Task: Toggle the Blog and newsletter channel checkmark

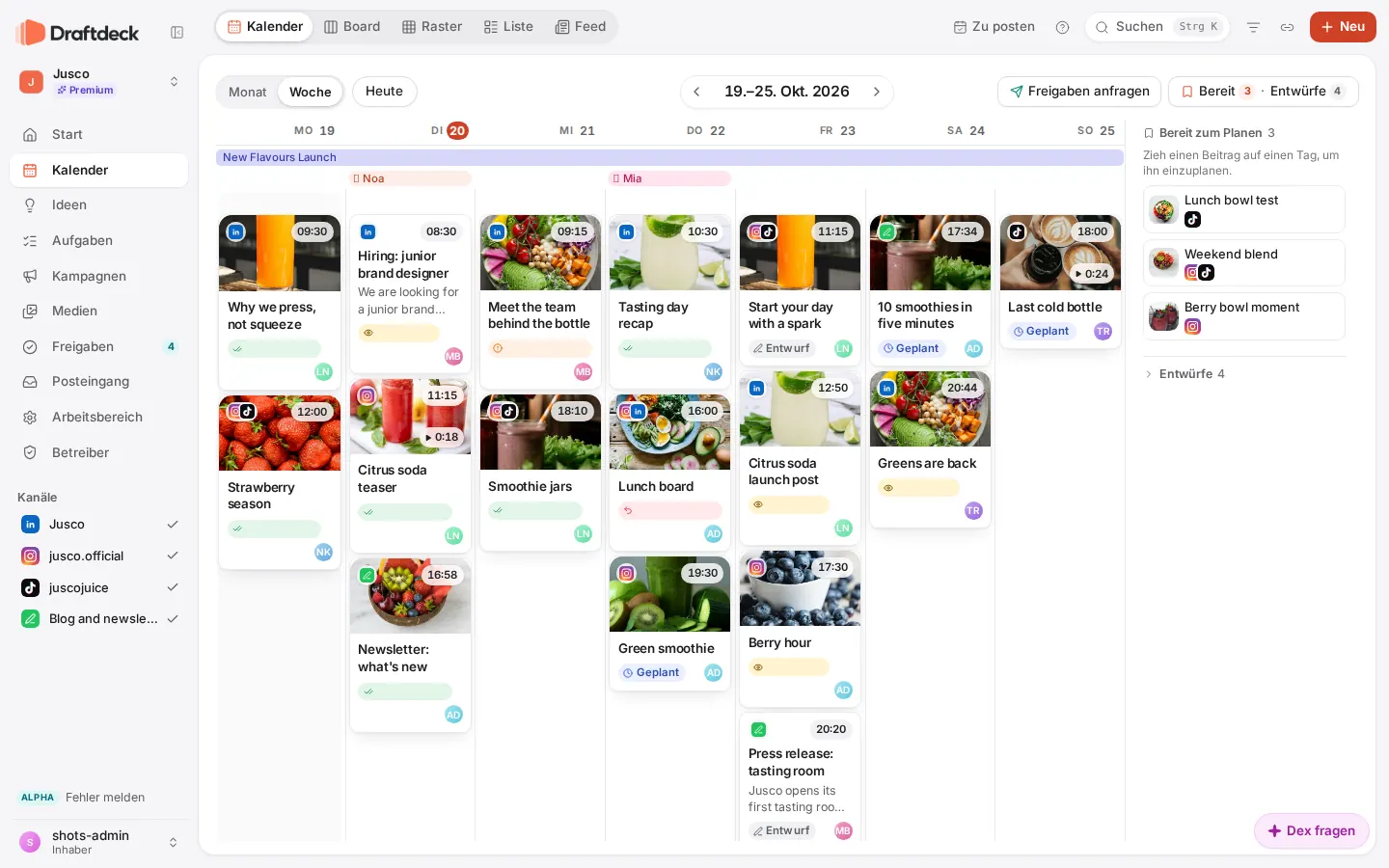Action: coord(173,619)
